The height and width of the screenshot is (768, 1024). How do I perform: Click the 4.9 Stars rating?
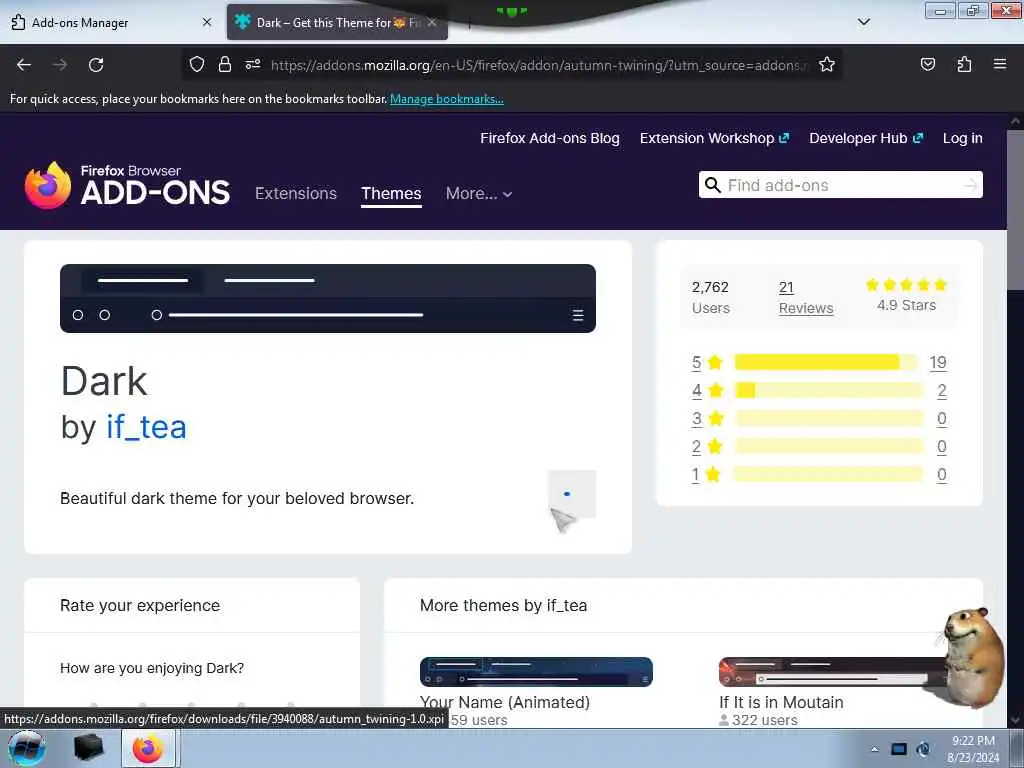pyautogui.click(x=906, y=295)
